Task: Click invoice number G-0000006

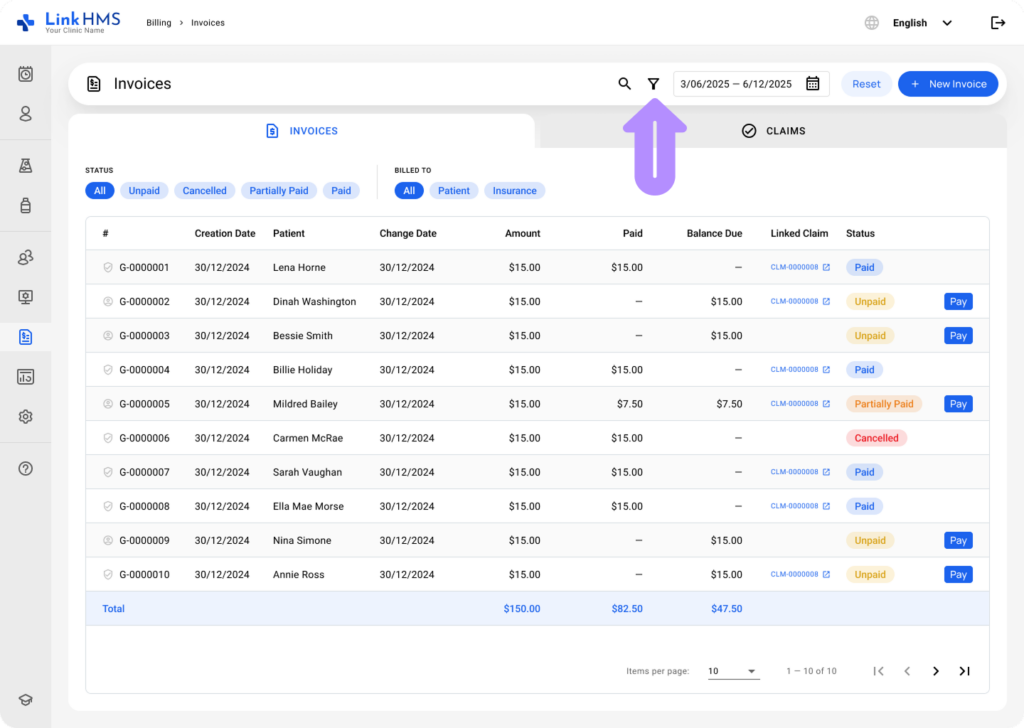Action: coord(144,438)
